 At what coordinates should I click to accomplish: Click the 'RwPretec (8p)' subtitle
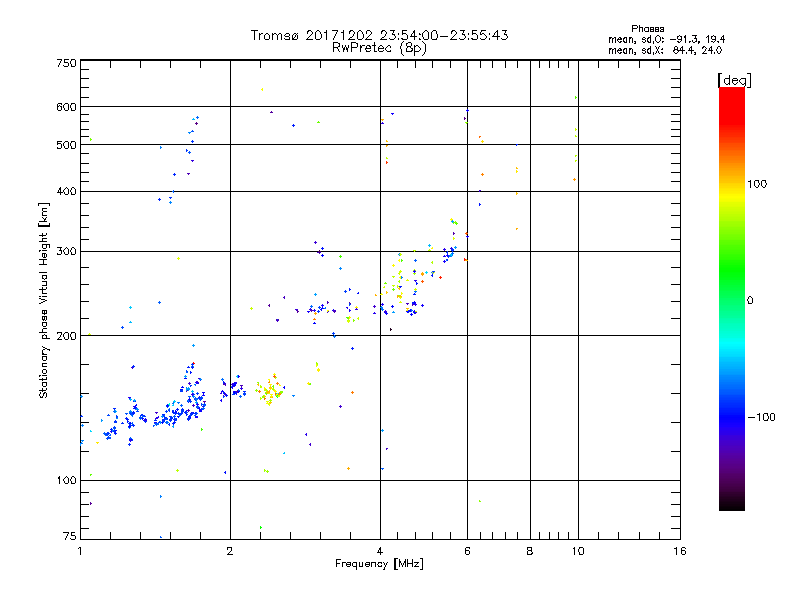click(379, 48)
